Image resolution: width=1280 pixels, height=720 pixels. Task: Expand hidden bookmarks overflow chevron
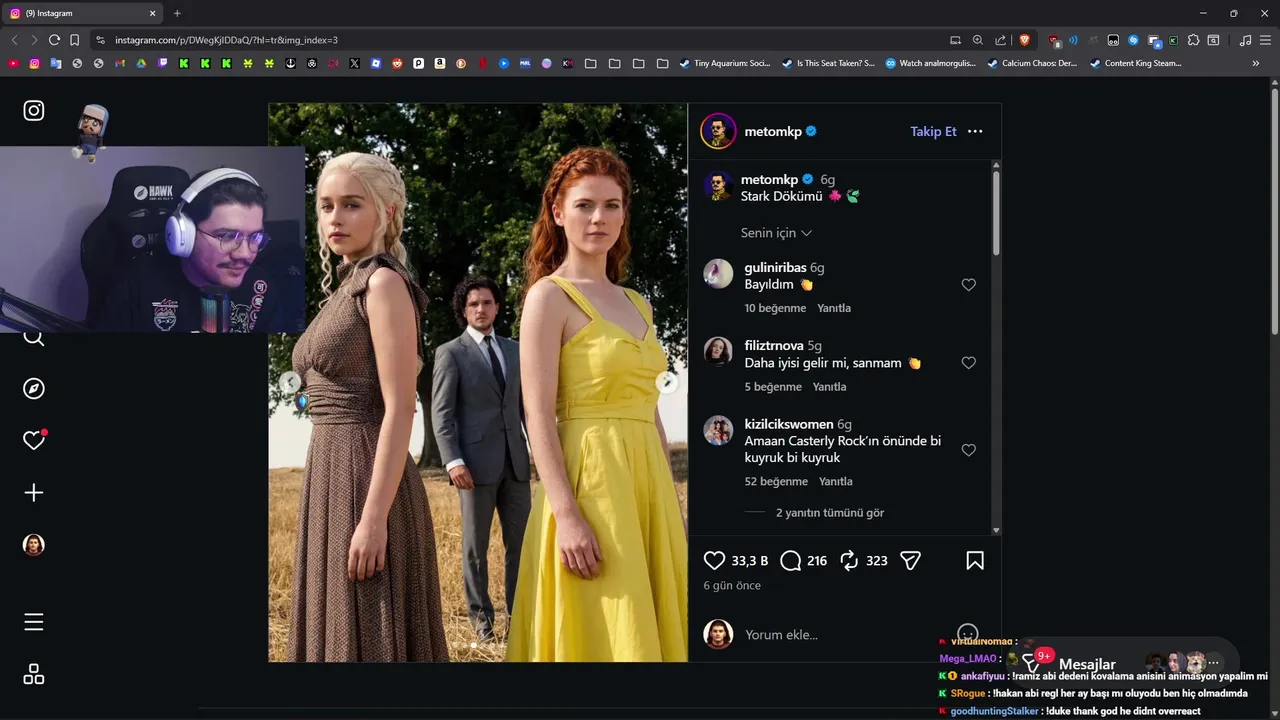click(1256, 63)
